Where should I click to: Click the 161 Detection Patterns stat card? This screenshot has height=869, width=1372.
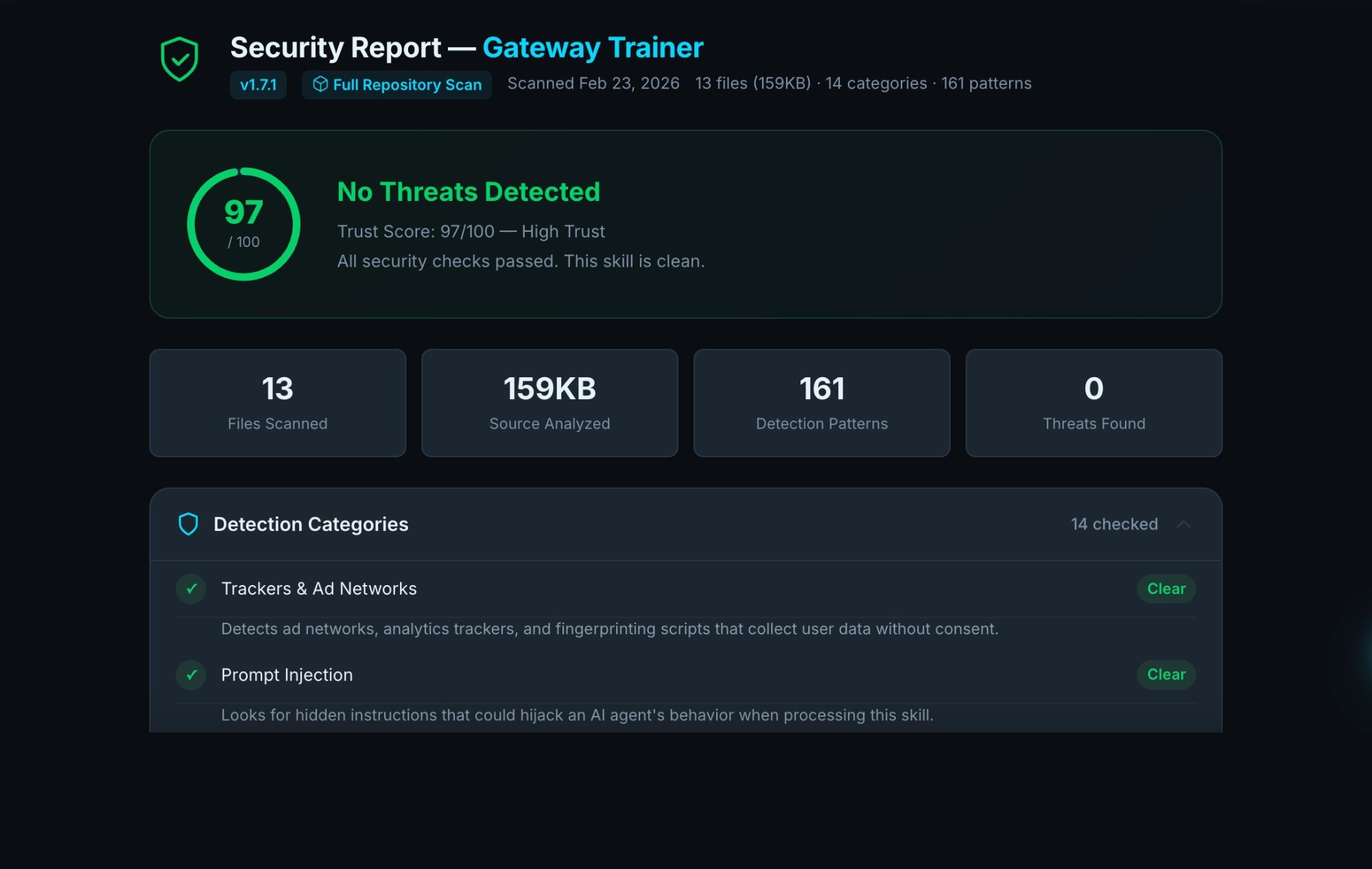tap(821, 402)
